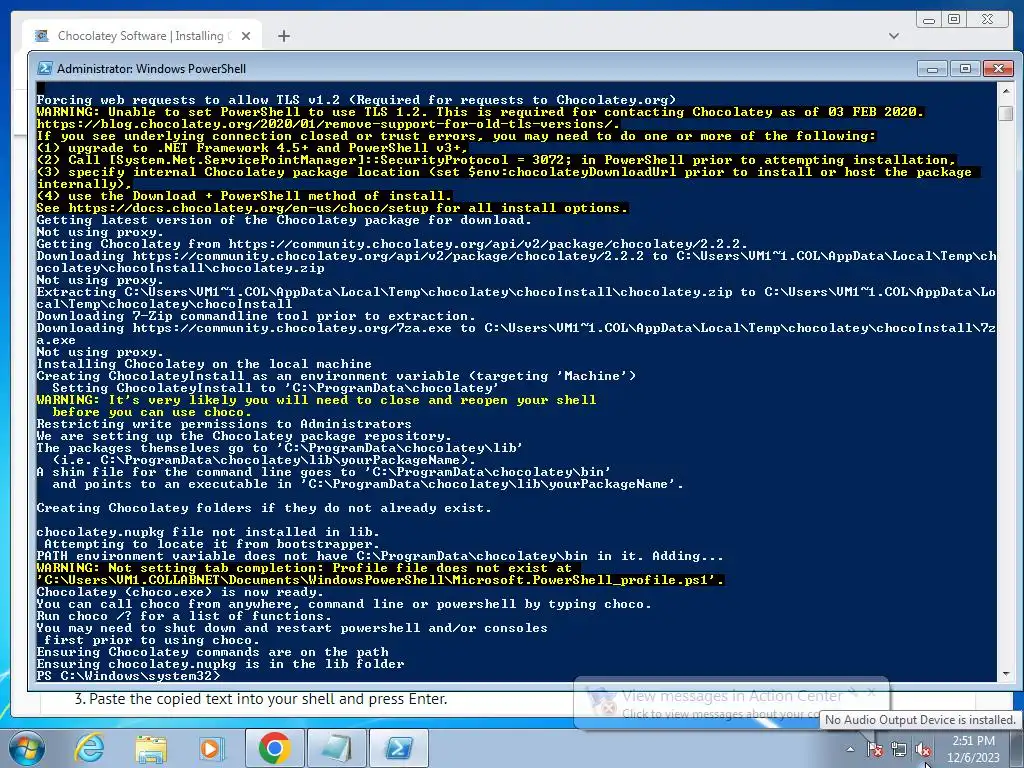Show hidden tray icons arrow
The image size is (1024, 768).
point(850,750)
